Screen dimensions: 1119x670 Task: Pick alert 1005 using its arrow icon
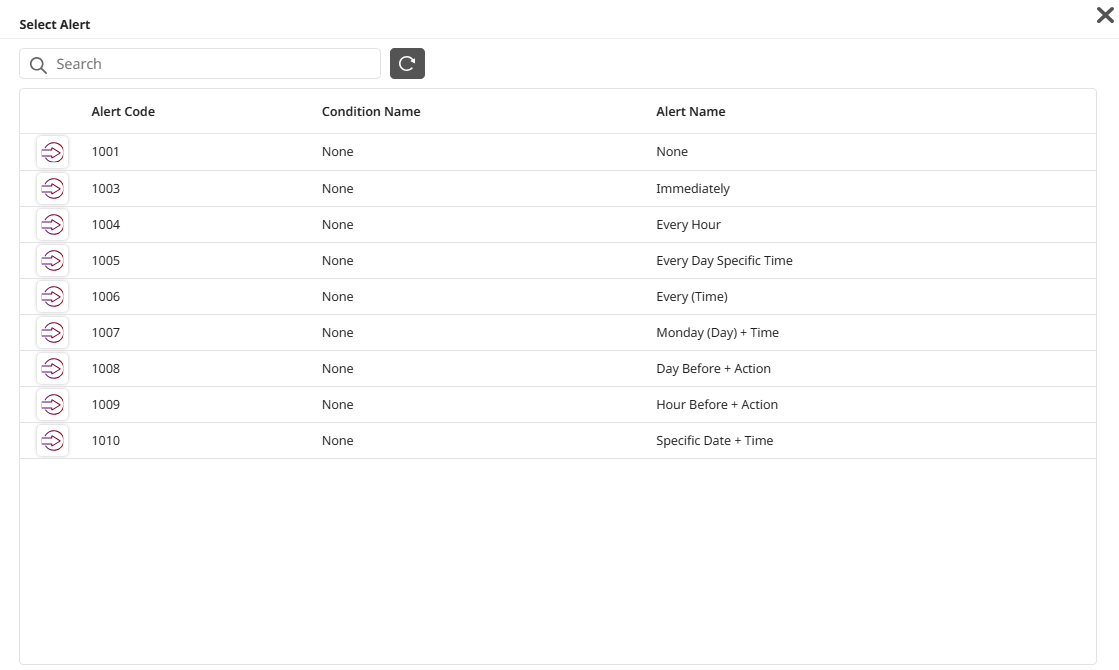53,260
